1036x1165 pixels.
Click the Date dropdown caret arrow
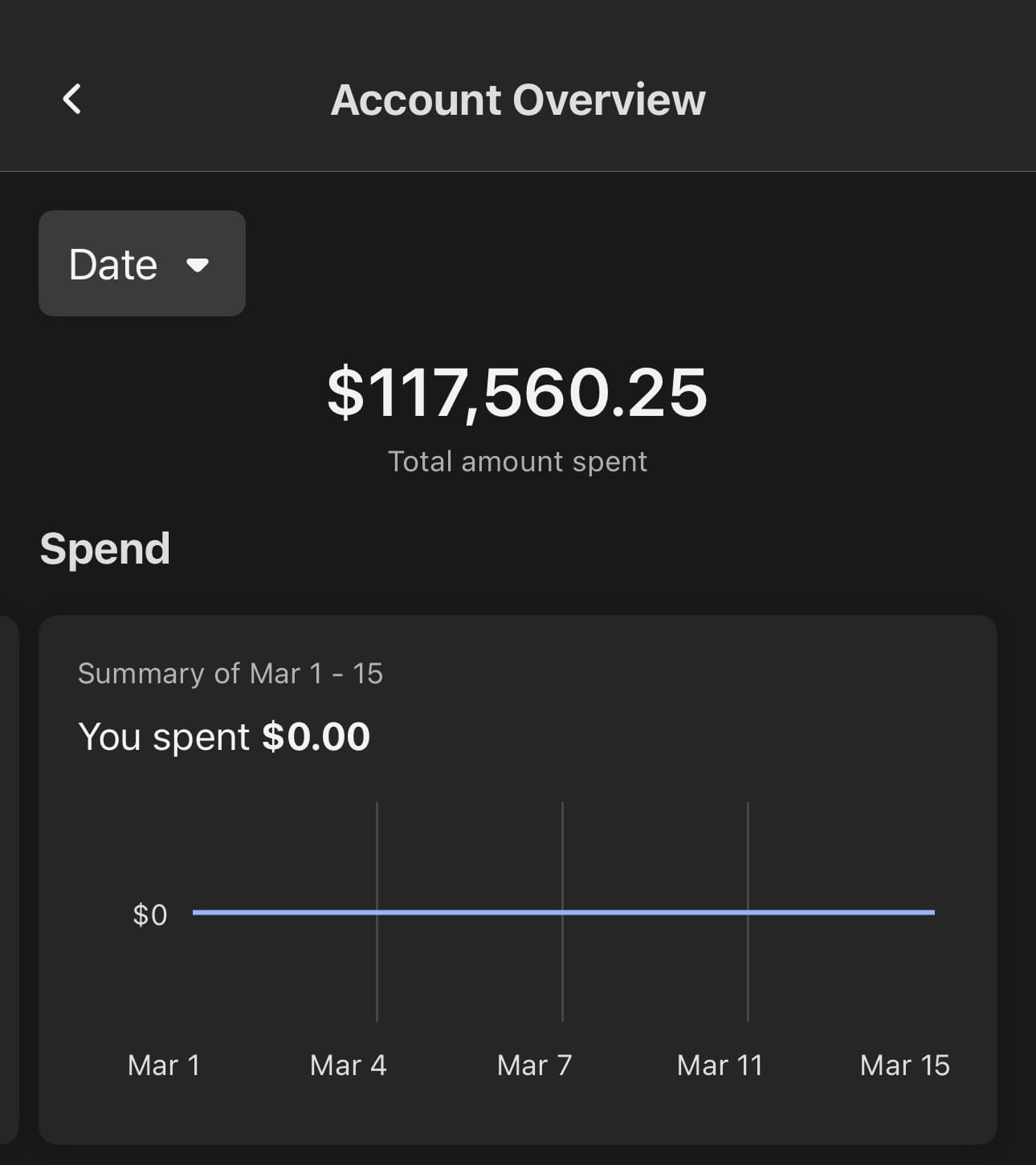click(x=198, y=264)
